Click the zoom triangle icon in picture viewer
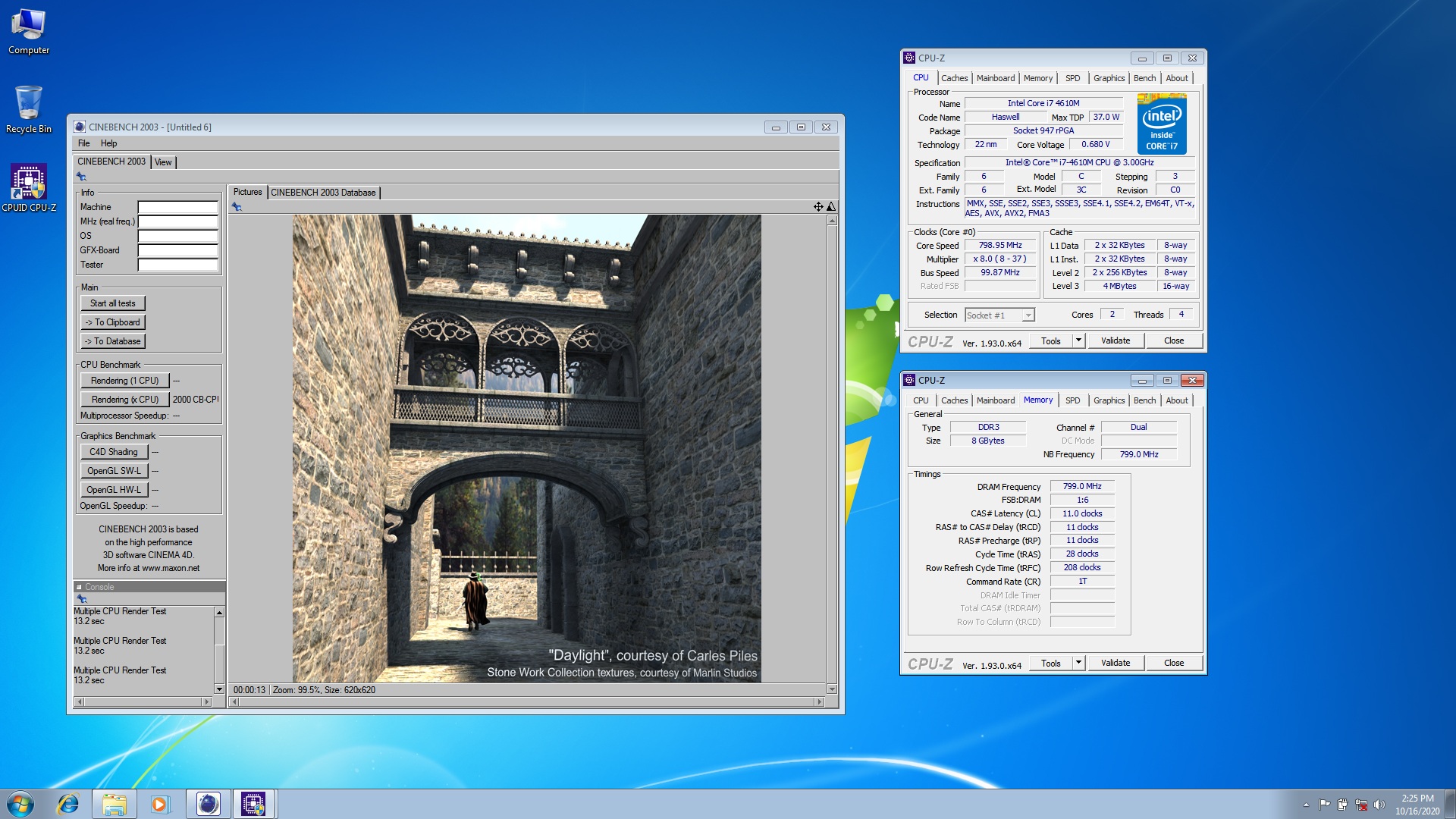The image size is (1456, 819). 831,206
